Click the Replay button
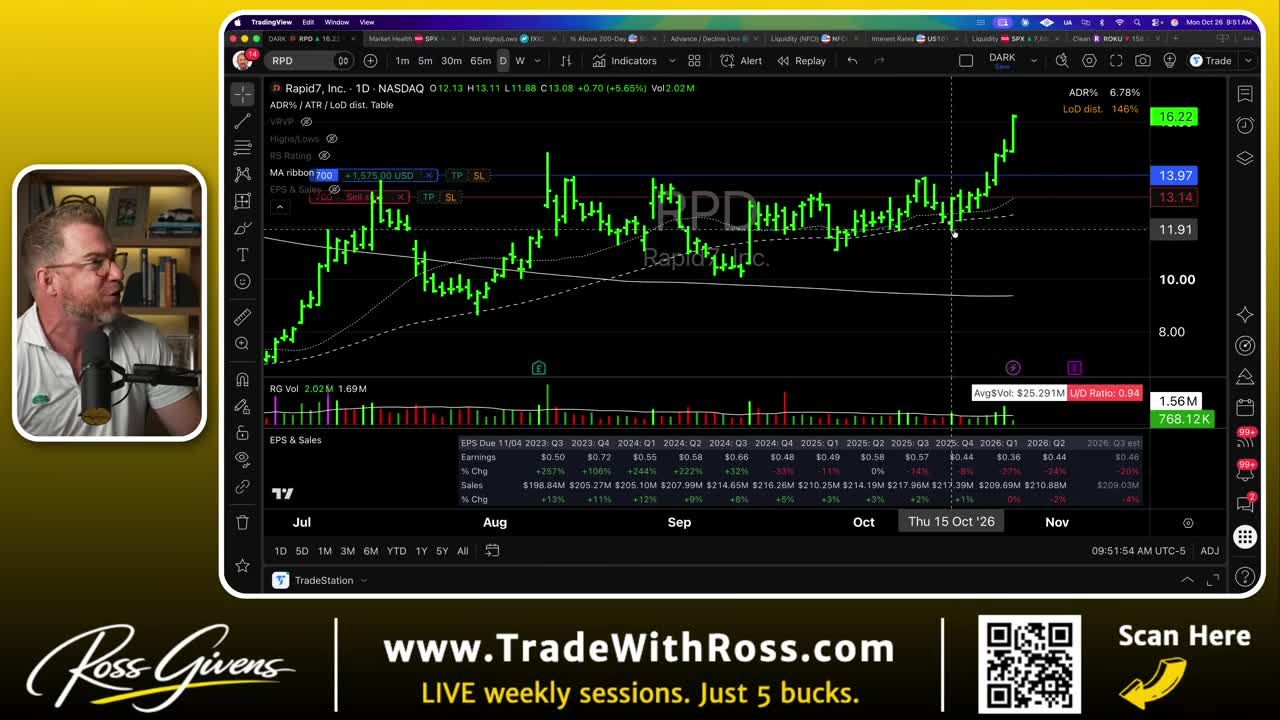1280x720 pixels. click(800, 61)
